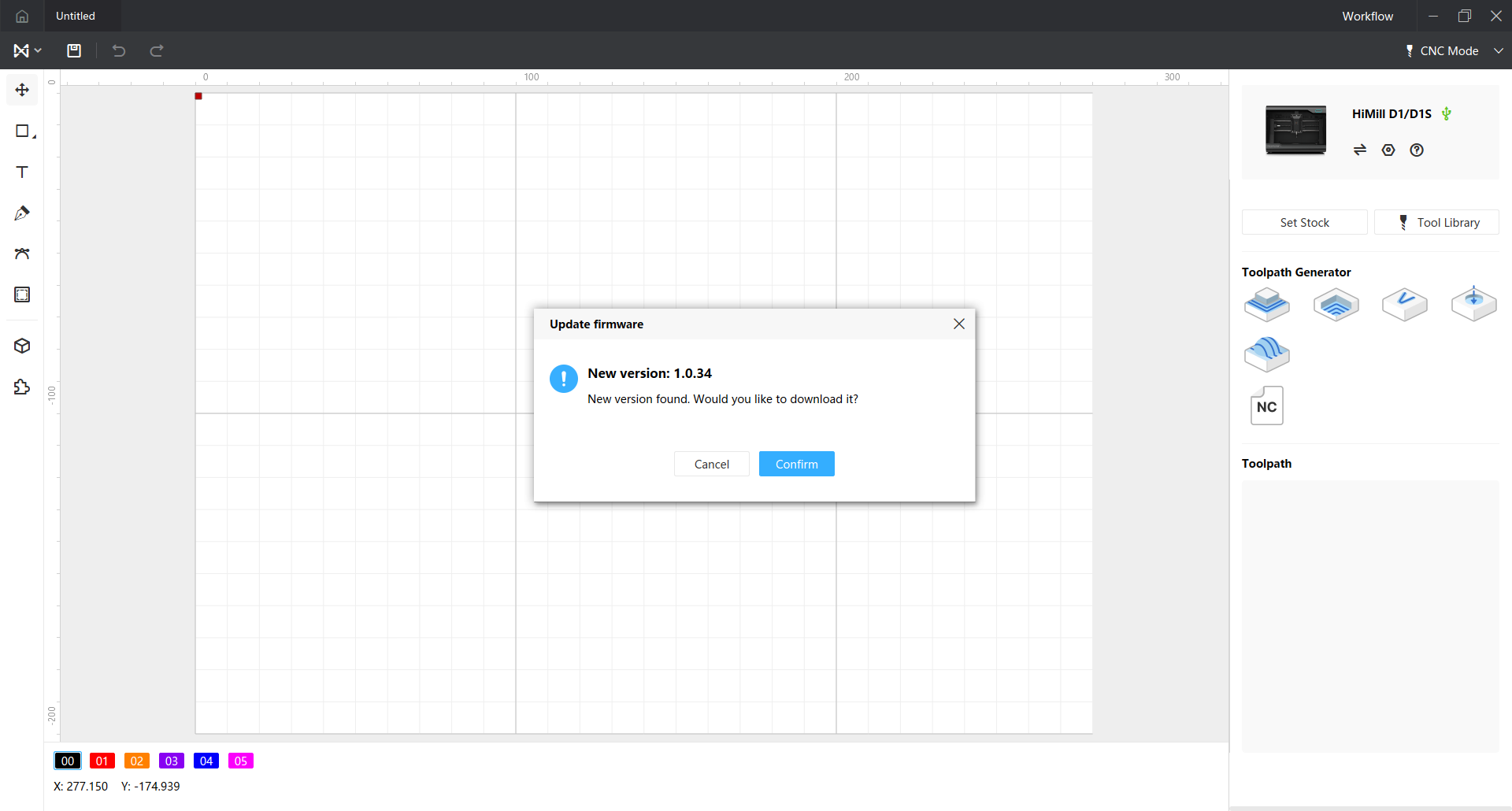Open the Workflow menu
Image resolution: width=1512 pixels, height=811 pixels.
(x=1367, y=16)
